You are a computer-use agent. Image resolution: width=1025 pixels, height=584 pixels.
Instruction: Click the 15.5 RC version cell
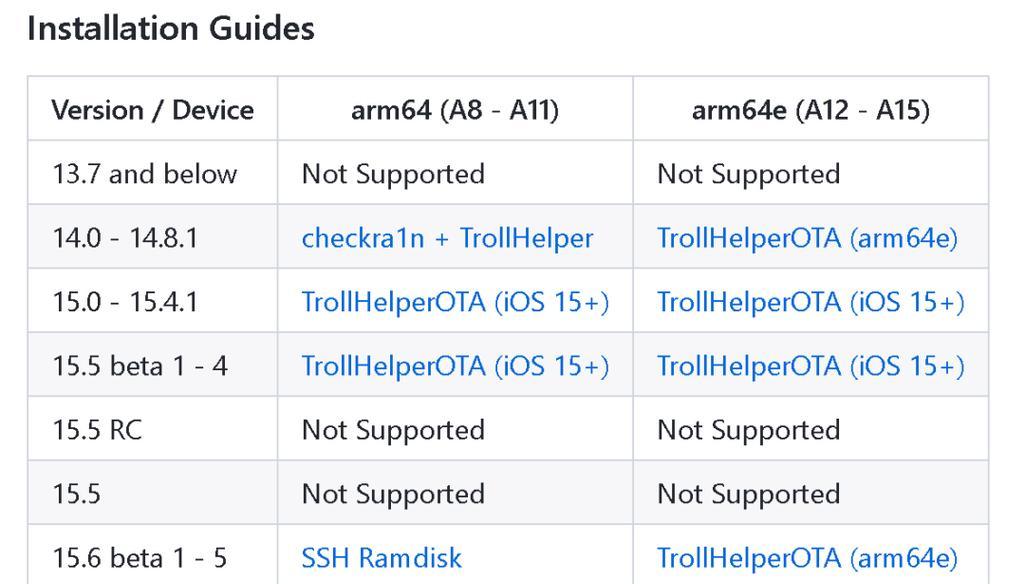tap(97, 430)
